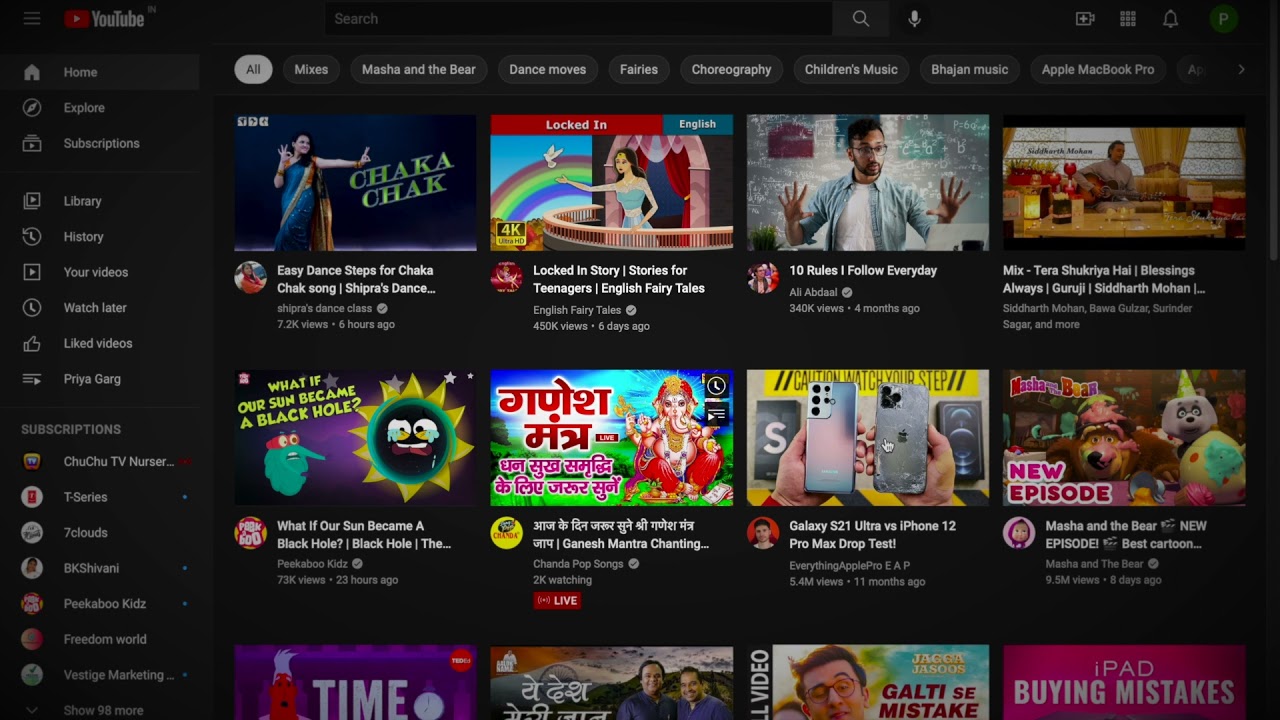Click the page vertical scrollbar
Viewport: 1280px width, 720px height.
1274,130
